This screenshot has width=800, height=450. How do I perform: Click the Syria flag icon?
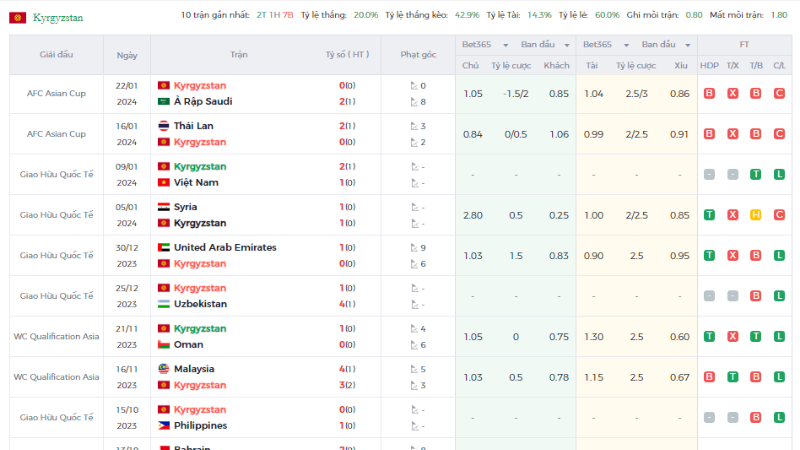point(163,207)
